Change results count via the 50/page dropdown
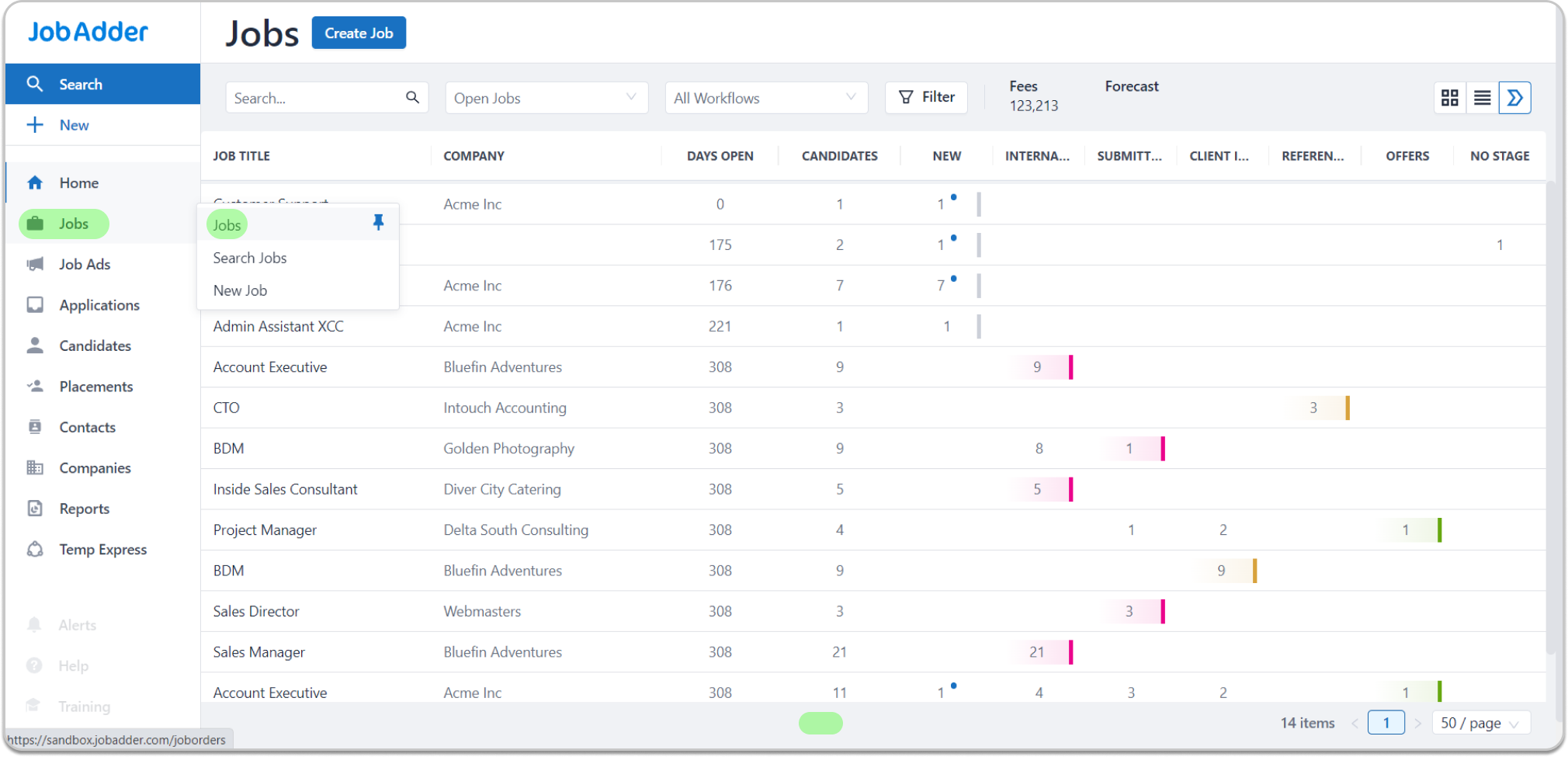 pos(1480,722)
